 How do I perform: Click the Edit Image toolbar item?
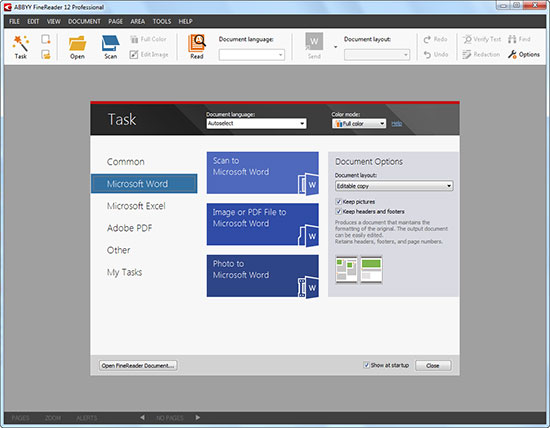(149, 54)
